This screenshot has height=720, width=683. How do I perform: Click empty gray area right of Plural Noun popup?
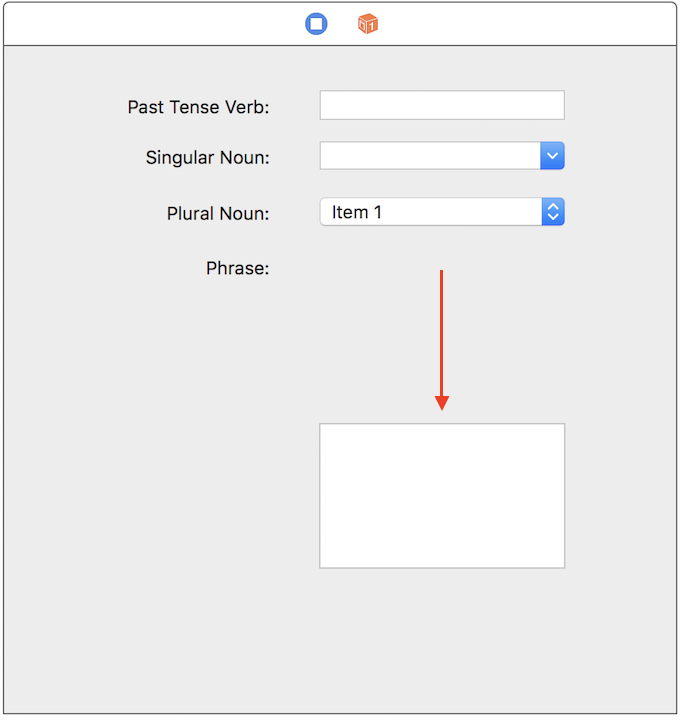click(x=620, y=212)
